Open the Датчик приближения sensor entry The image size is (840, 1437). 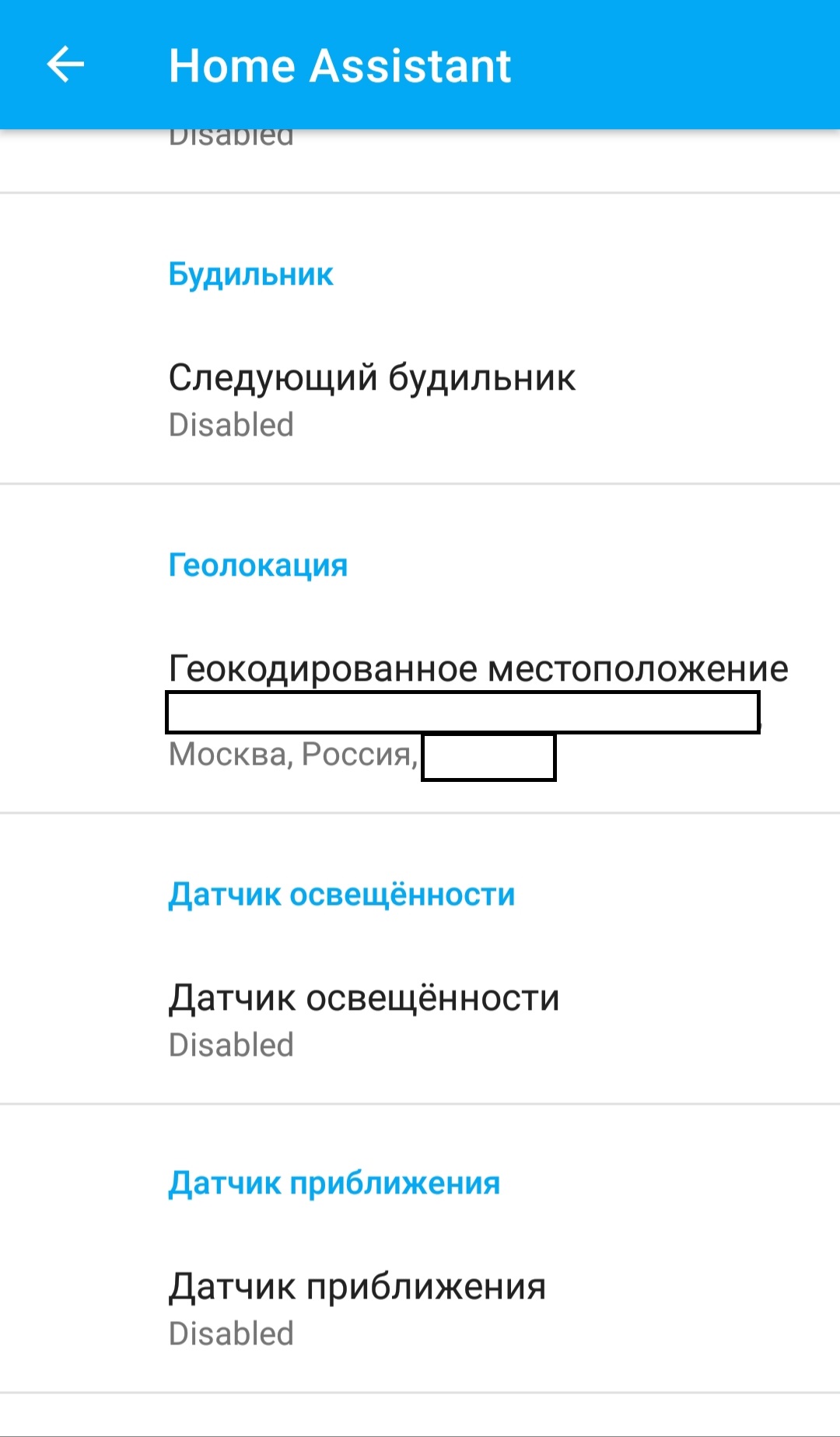(x=357, y=1287)
